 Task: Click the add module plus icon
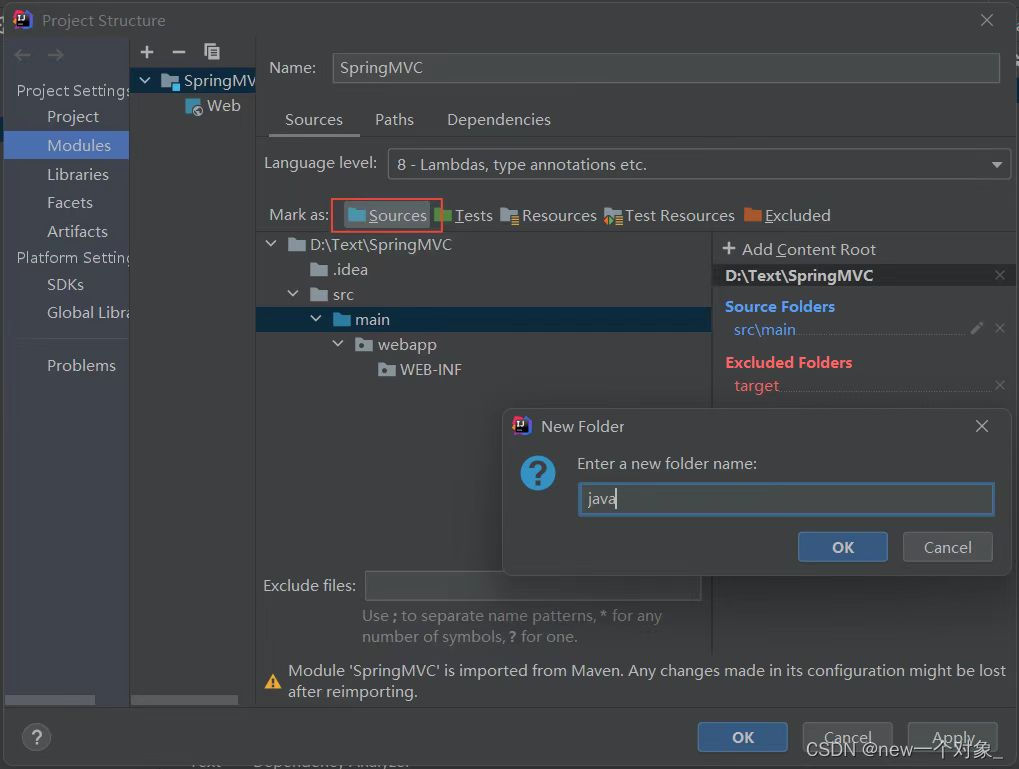click(147, 52)
